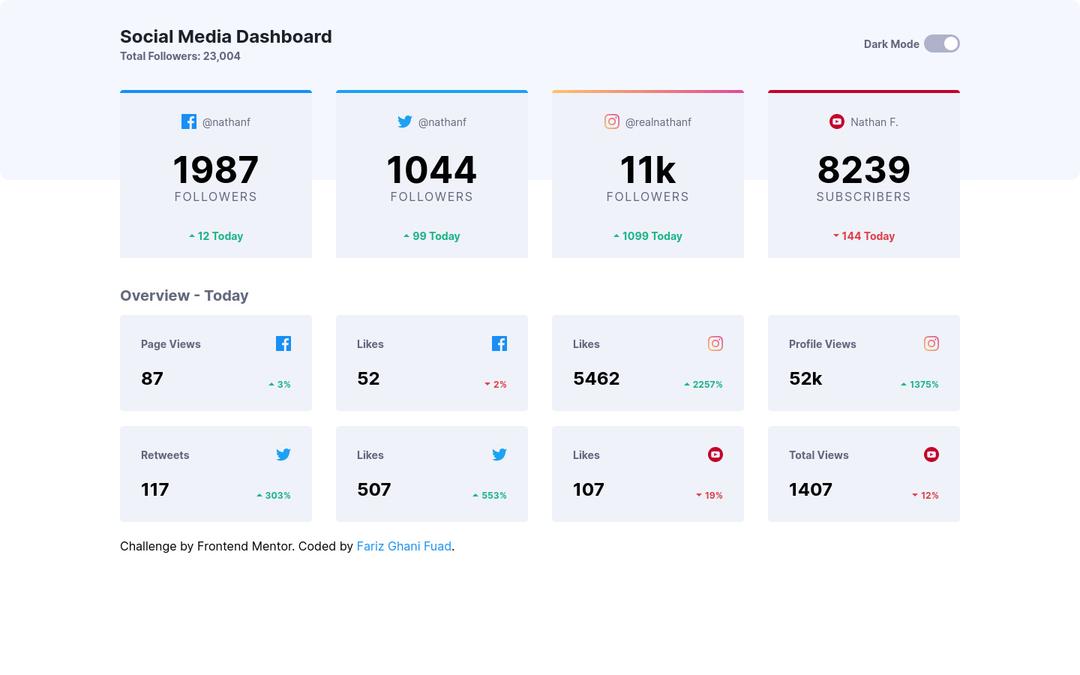Click Facebook icon beside @nathanf handle
Viewport: 1080px width, 675px height.
[x=188, y=122]
